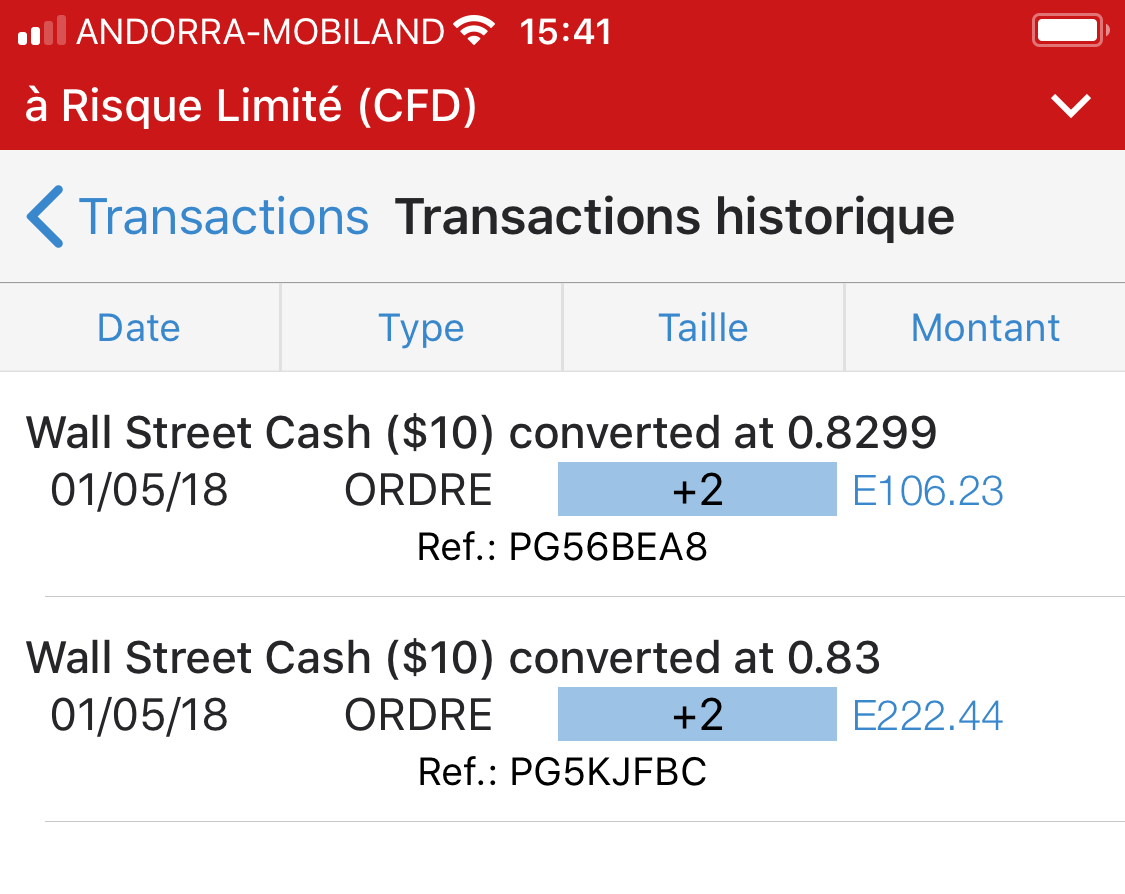Check the battery icon in status bar
The image size is (1125, 894).
click(1067, 32)
